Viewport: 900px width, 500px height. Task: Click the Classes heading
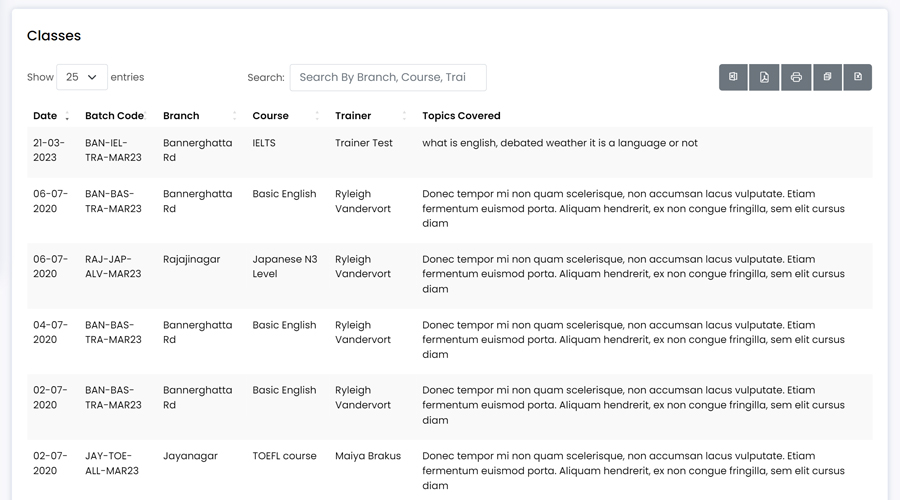pyautogui.click(x=54, y=36)
